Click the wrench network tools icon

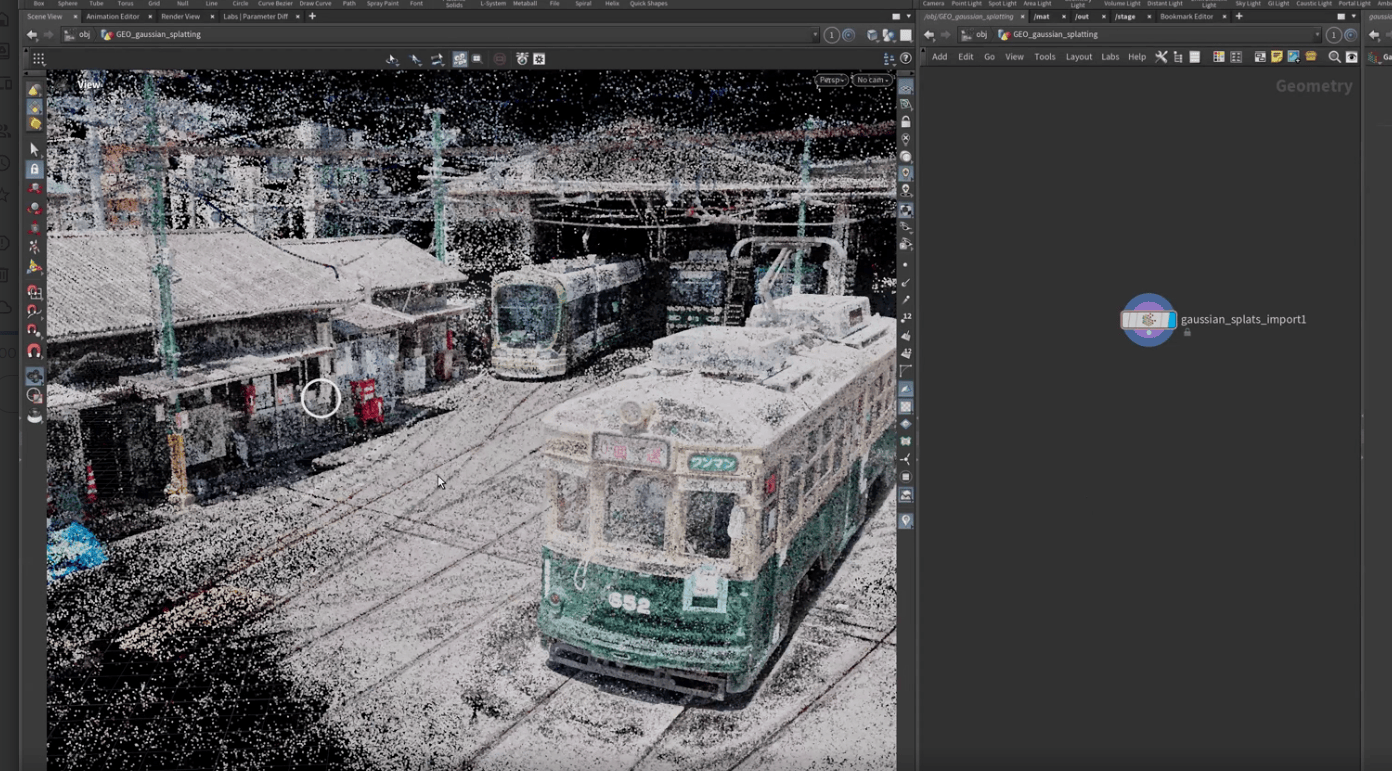click(1161, 57)
